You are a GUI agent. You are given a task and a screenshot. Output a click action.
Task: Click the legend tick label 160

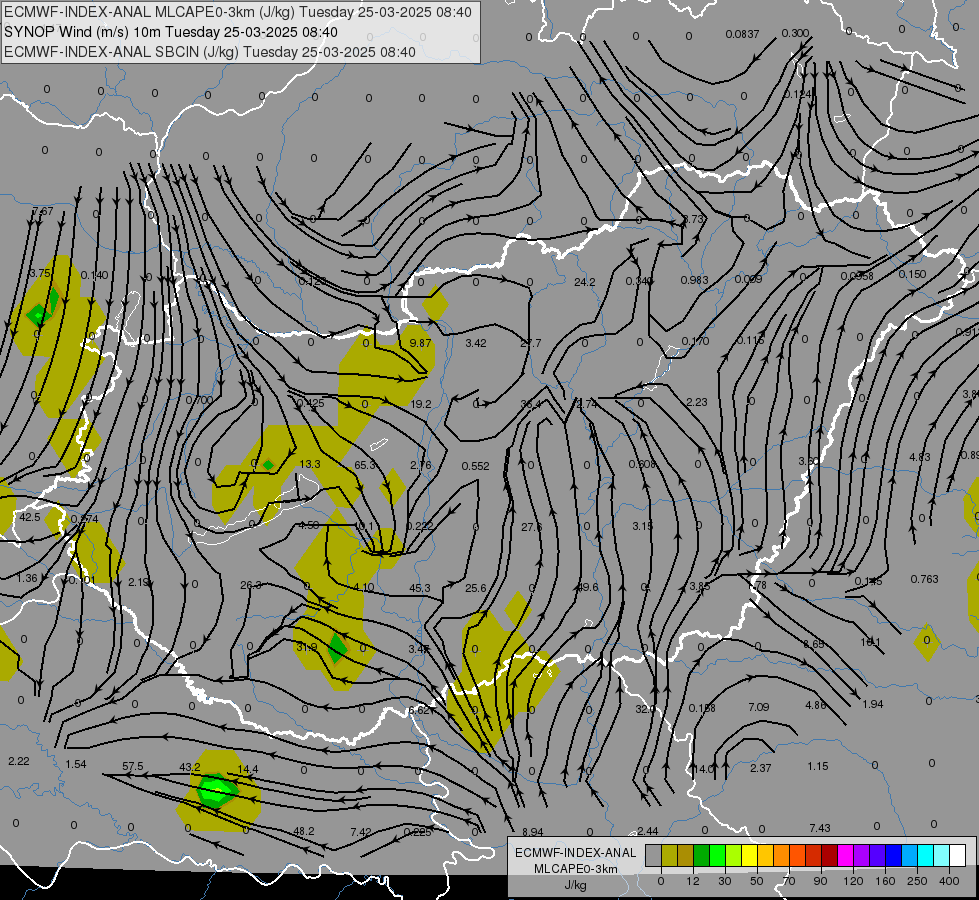point(885,881)
